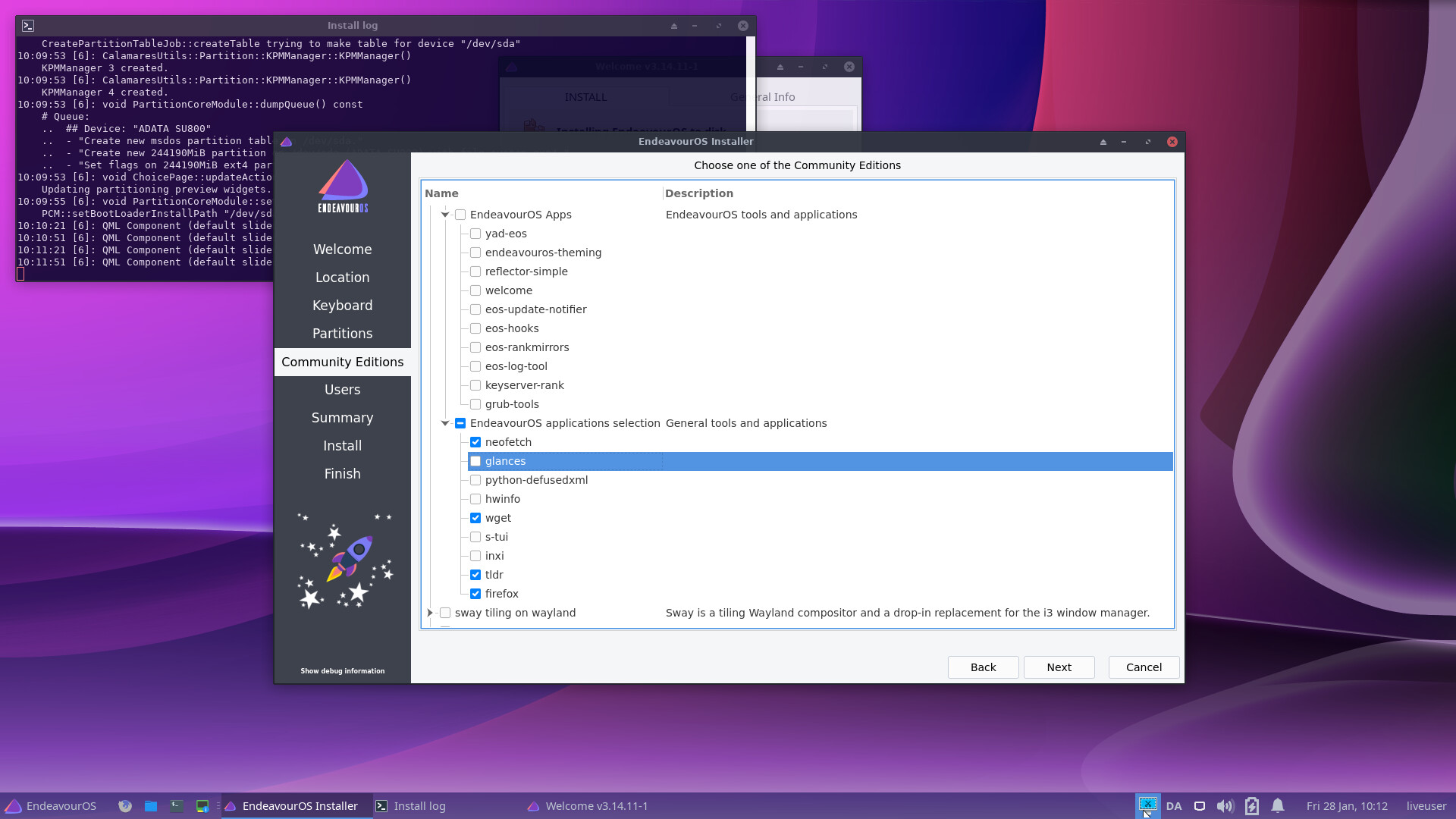The height and width of the screenshot is (819, 1456).
Task: Open the volume control tray icon
Action: 1225,806
